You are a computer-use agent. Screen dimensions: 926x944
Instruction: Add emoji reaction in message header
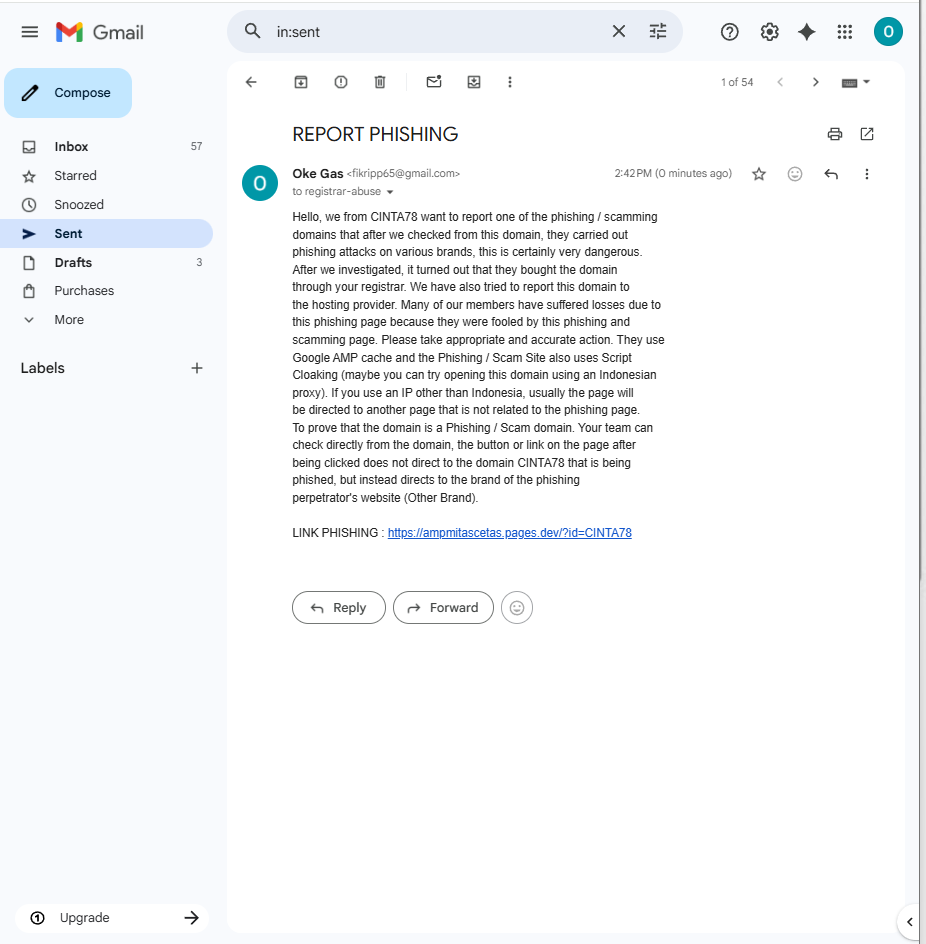tap(795, 174)
